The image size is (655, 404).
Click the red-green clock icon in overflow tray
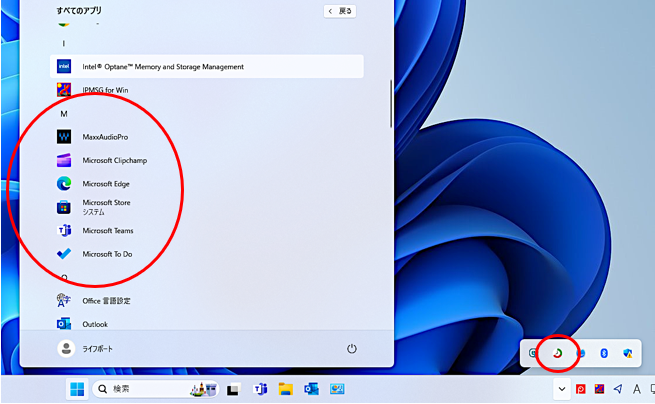click(557, 353)
